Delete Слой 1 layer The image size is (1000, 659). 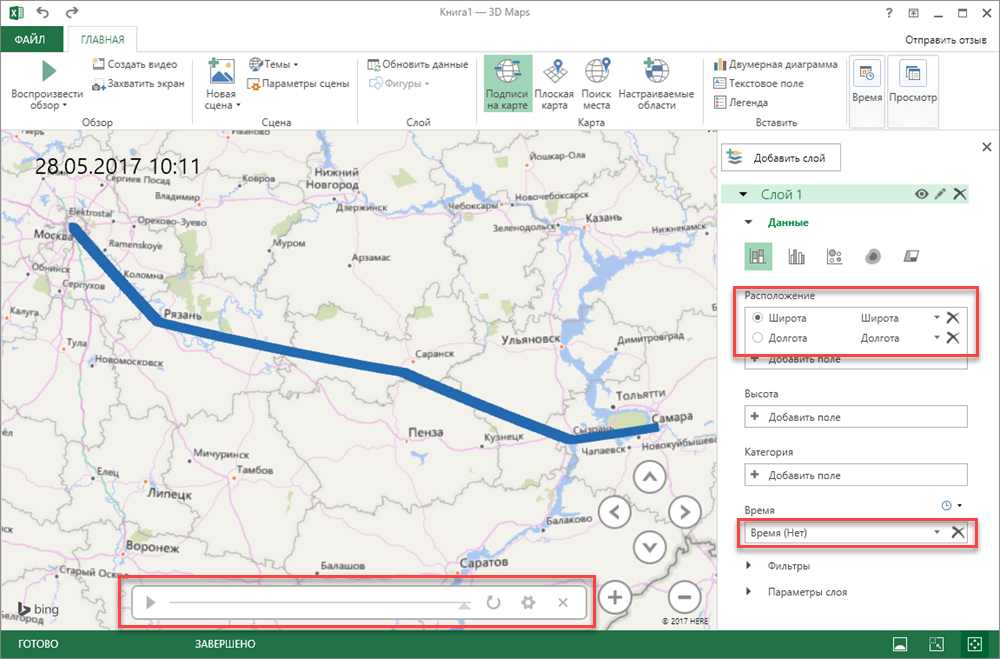(960, 194)
